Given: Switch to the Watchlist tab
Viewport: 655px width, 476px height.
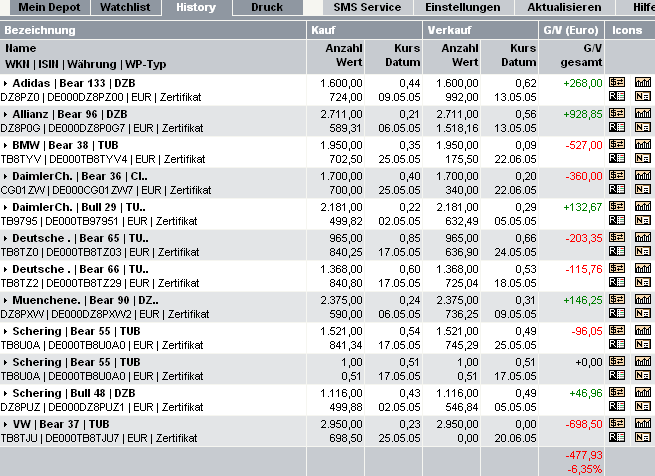Looking at the screenshot, I should [x=124, y=7].
